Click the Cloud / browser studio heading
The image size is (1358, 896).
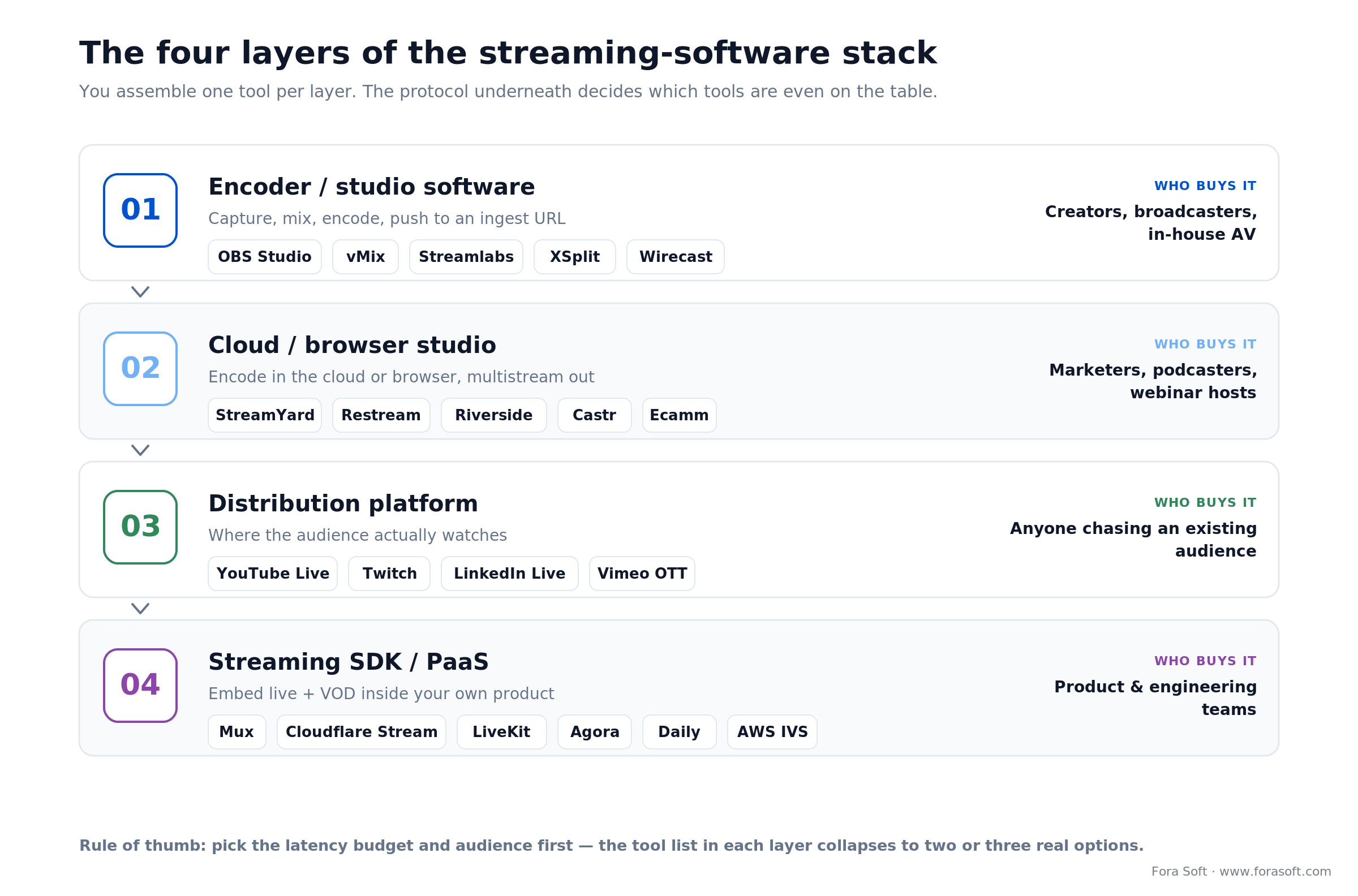click(x=352, y=346)
